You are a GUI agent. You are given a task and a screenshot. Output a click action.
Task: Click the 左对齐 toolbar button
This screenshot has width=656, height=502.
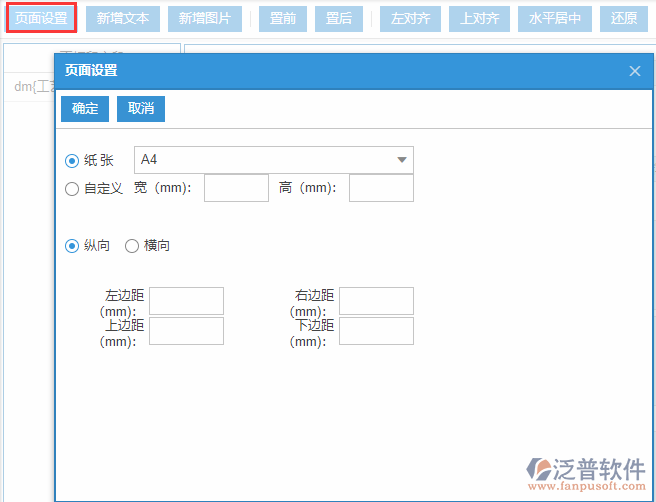(410, 19)
